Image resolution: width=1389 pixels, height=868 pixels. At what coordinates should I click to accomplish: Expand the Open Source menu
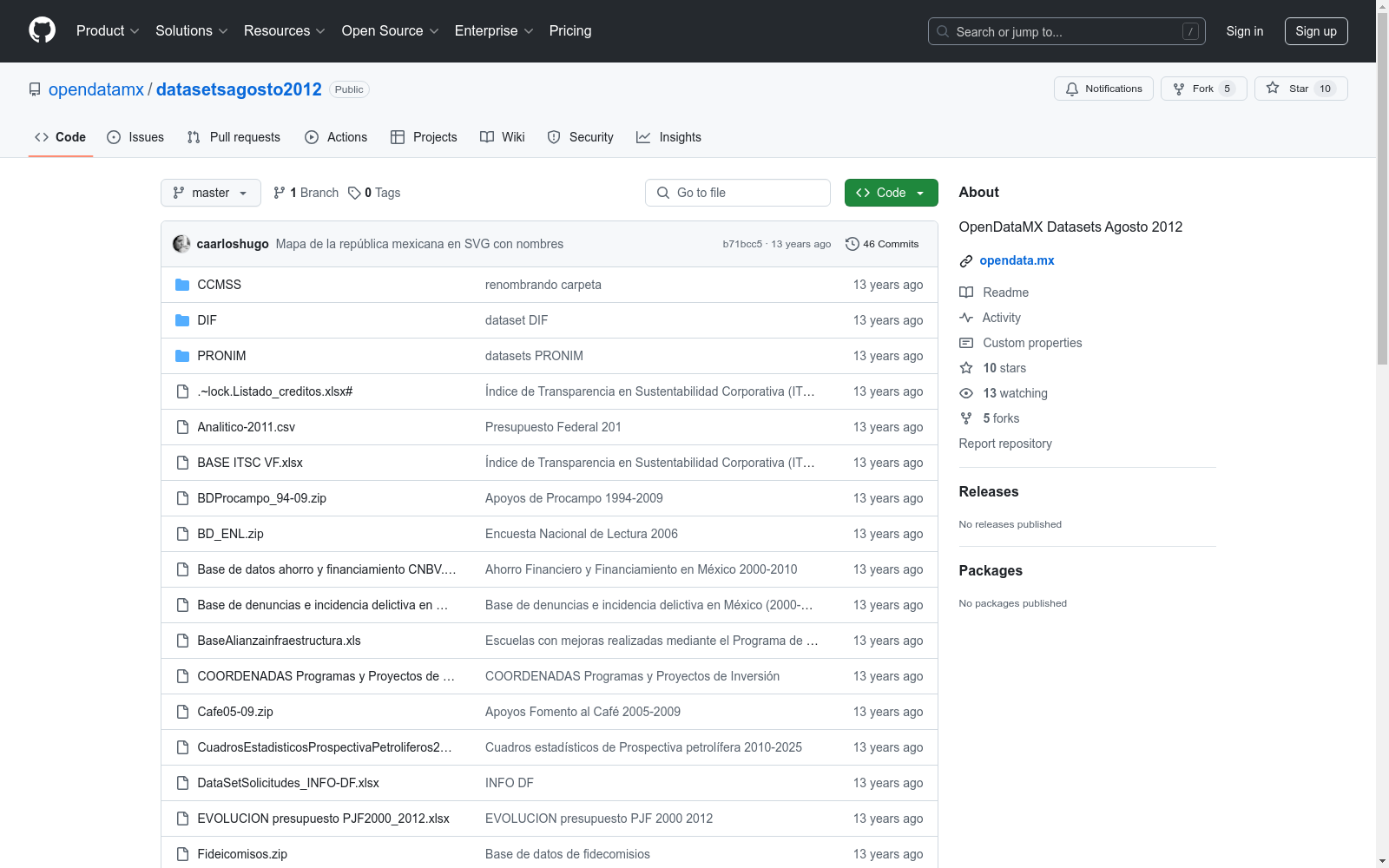point(391,30)
